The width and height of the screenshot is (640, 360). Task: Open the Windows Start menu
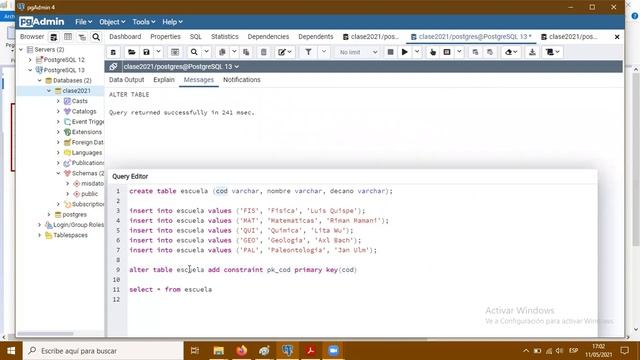point(11,351)
